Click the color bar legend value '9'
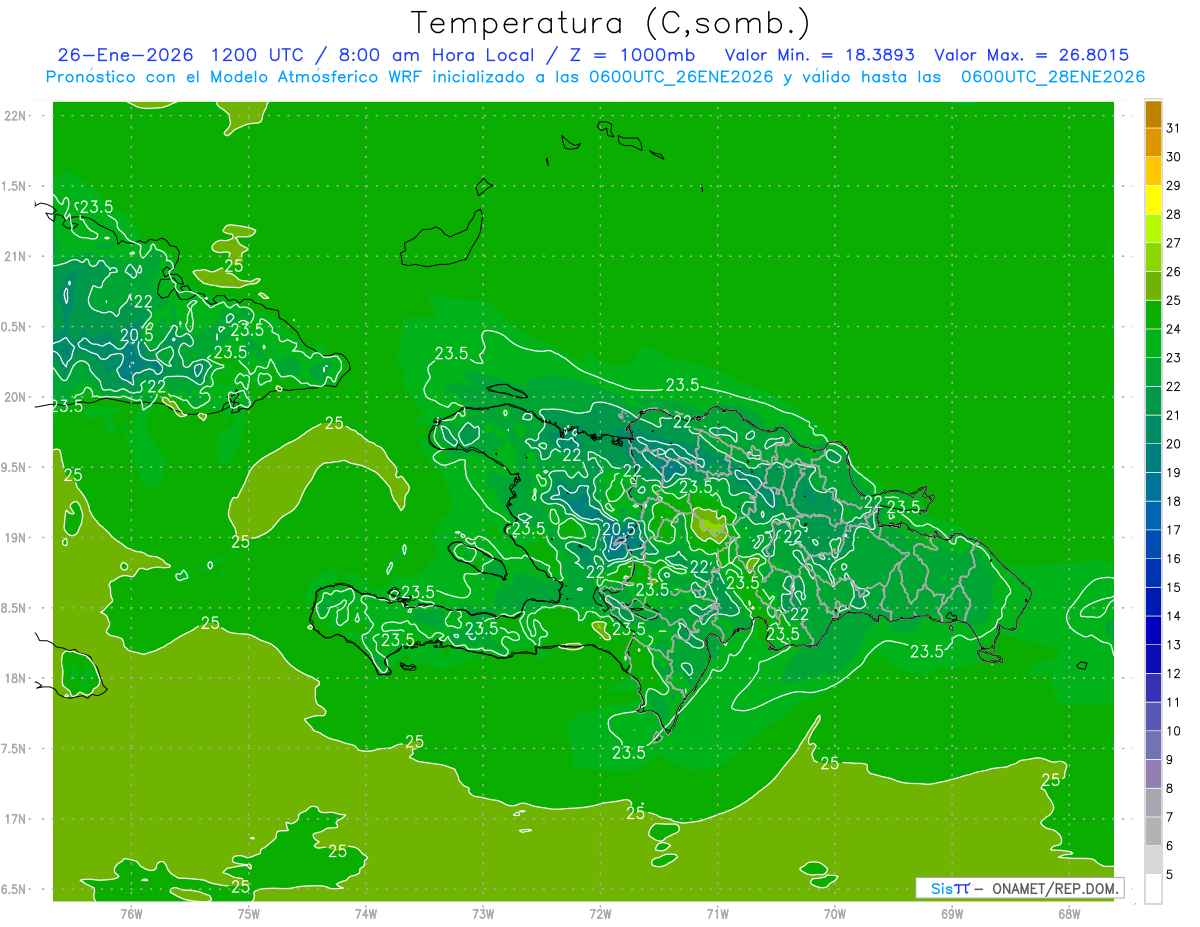1200x927 pixels. [x=1170, y=760]
